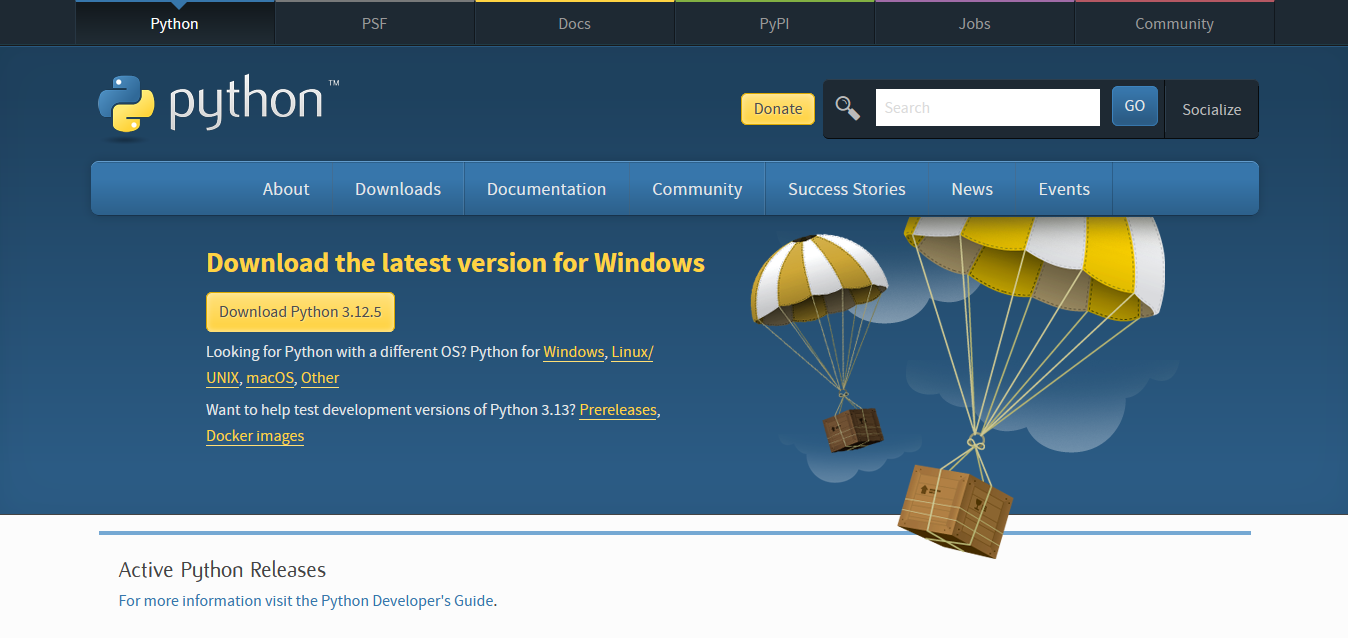Screen dimensions: 1348x638
Task: Select the Community top bar tab
Action: click(1174, 24)
